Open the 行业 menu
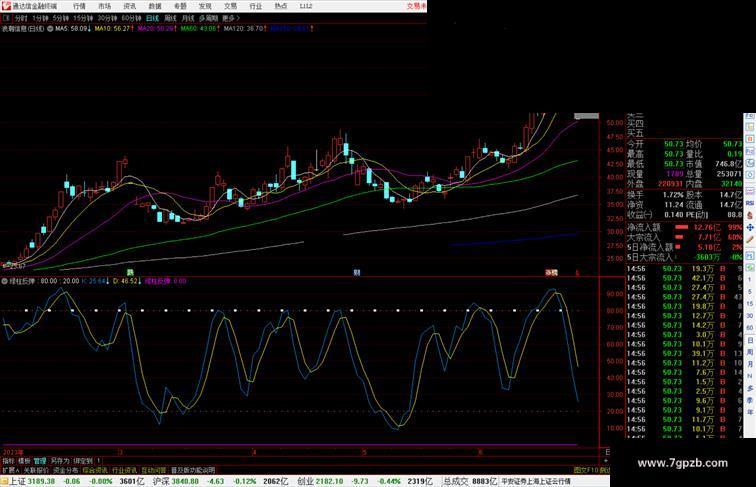Image resolution: width=756 pixels, height=487 pixels. 256,6
